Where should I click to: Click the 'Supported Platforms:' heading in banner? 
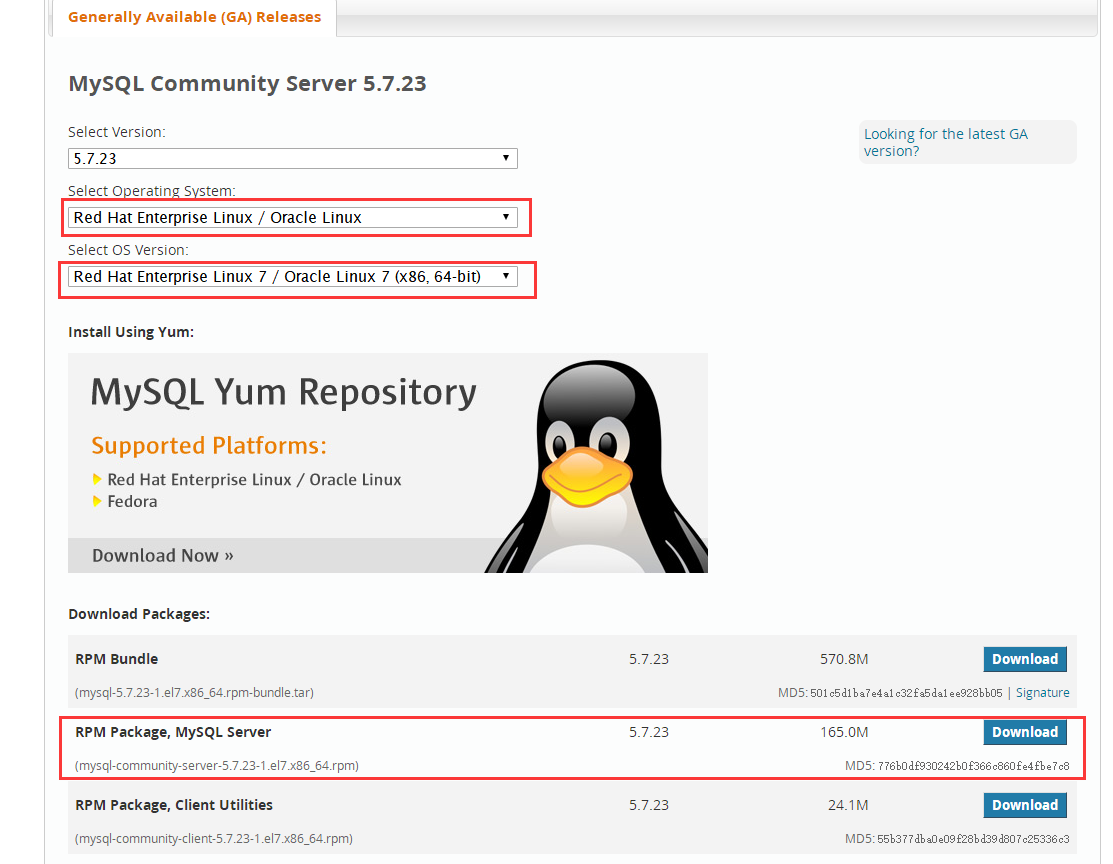[209, 445]
